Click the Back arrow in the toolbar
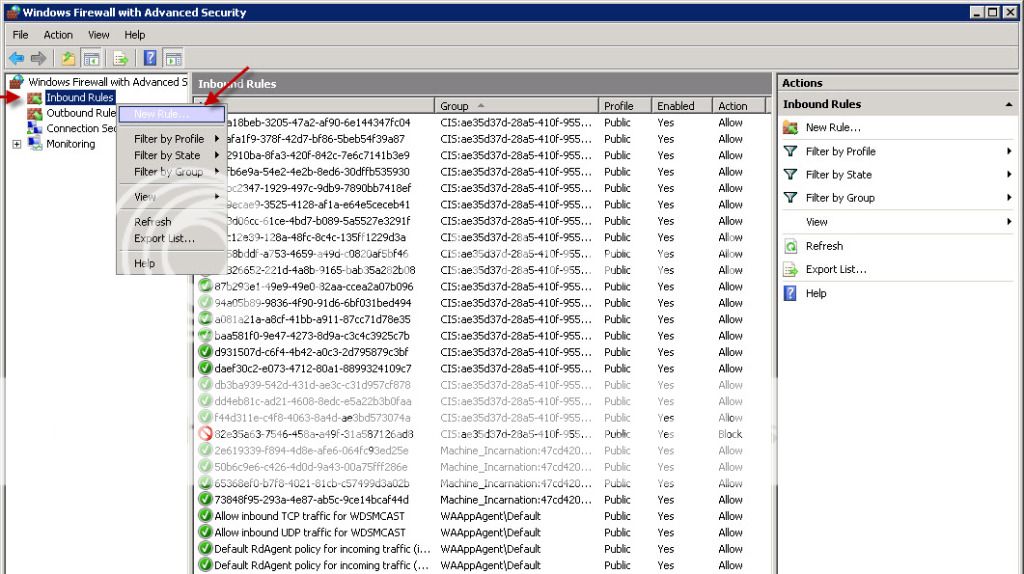Image resolution: width=1024 pixels, height=574 pixels. [x=16, y=58]
